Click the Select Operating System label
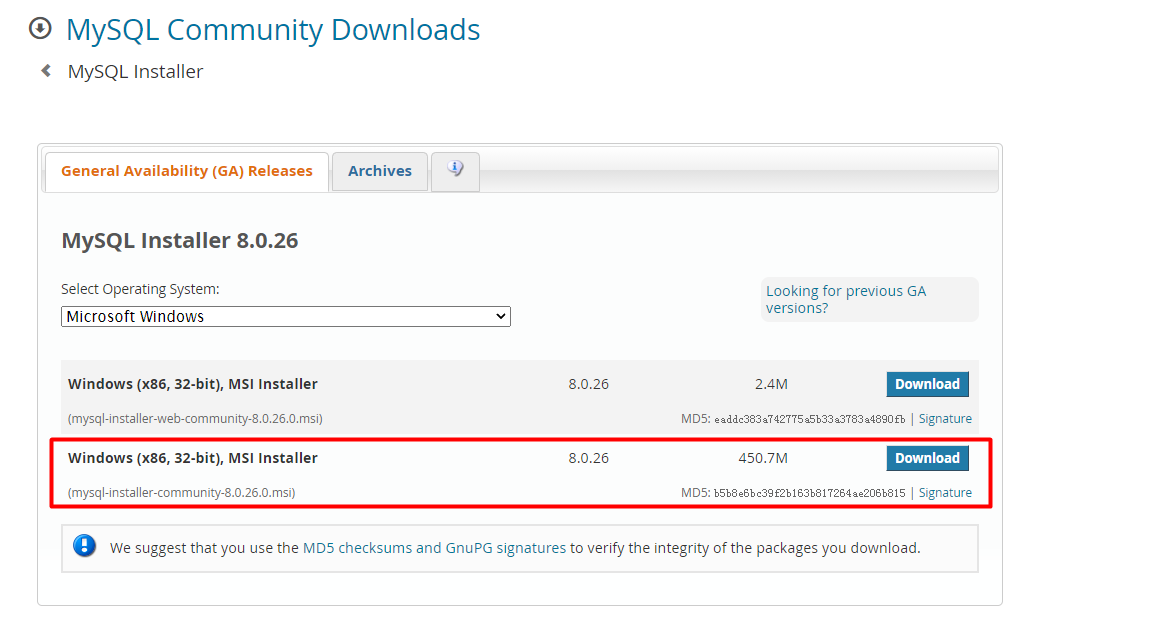This screenshot has height=622, width=1161. (141, 290)
